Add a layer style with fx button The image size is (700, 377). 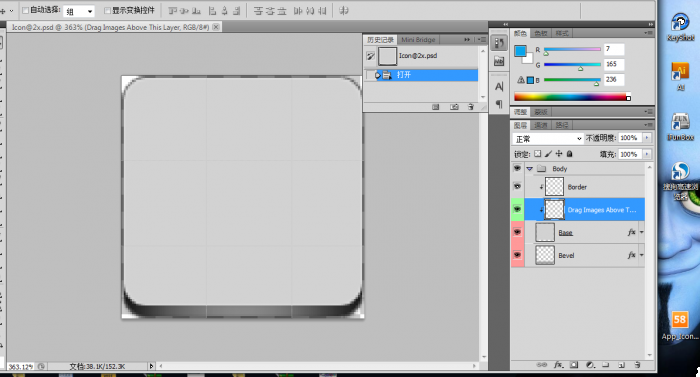point(558,365)
